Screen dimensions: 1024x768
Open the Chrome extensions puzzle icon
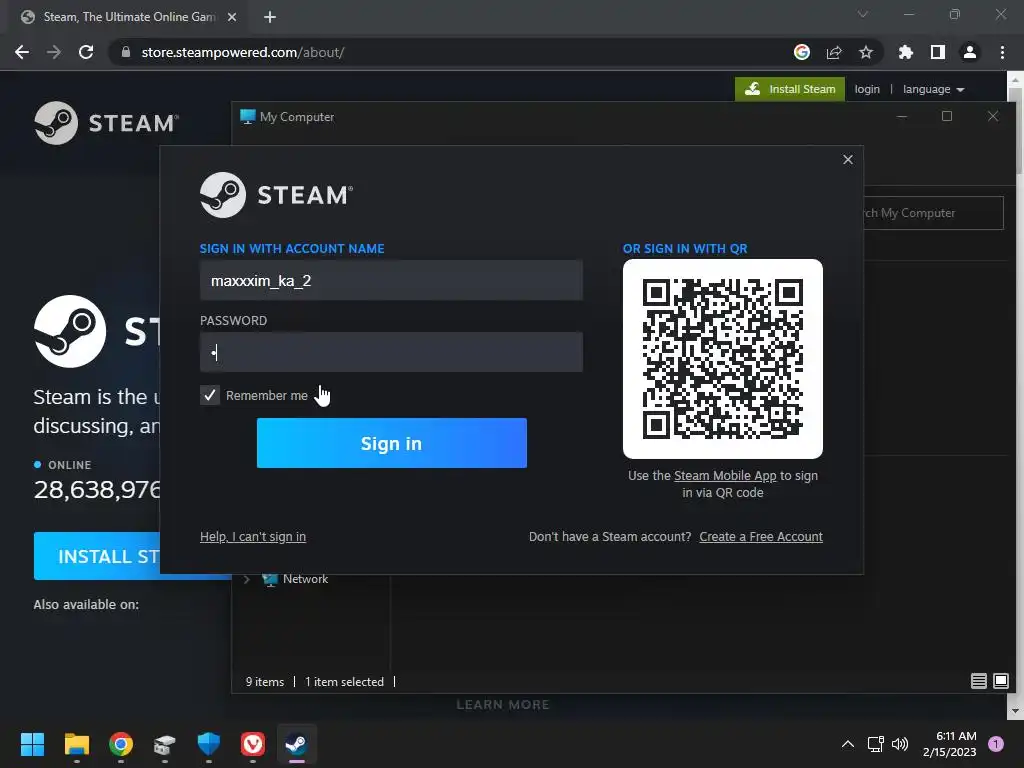[906, 52]
